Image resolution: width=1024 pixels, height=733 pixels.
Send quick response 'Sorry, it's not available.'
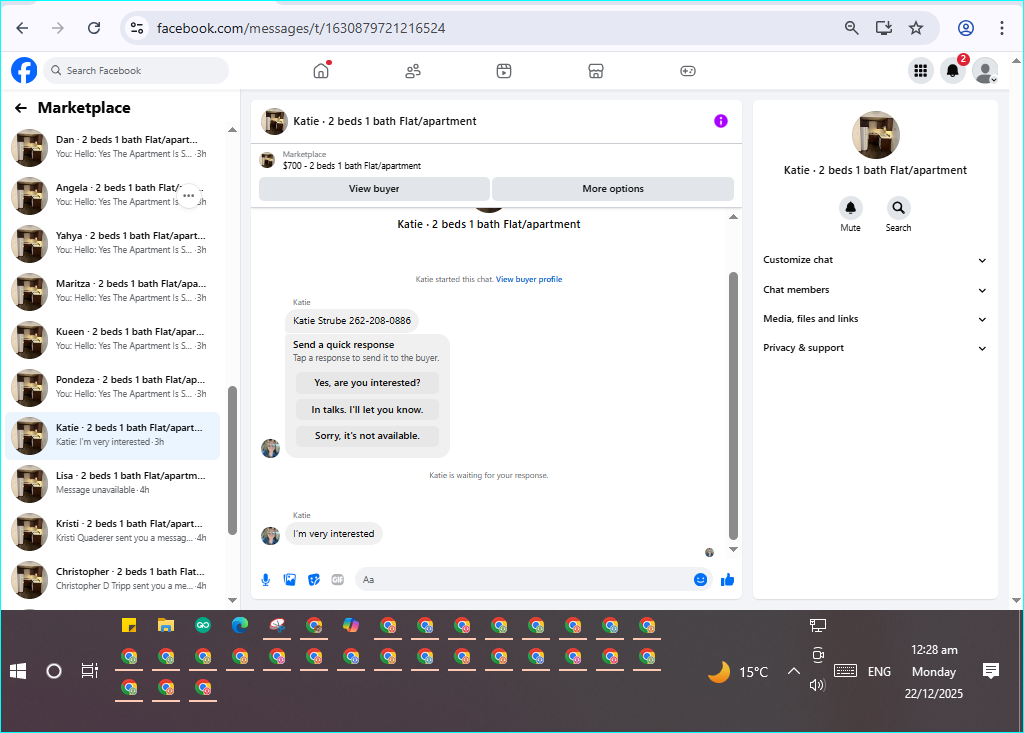coord(367,436)
